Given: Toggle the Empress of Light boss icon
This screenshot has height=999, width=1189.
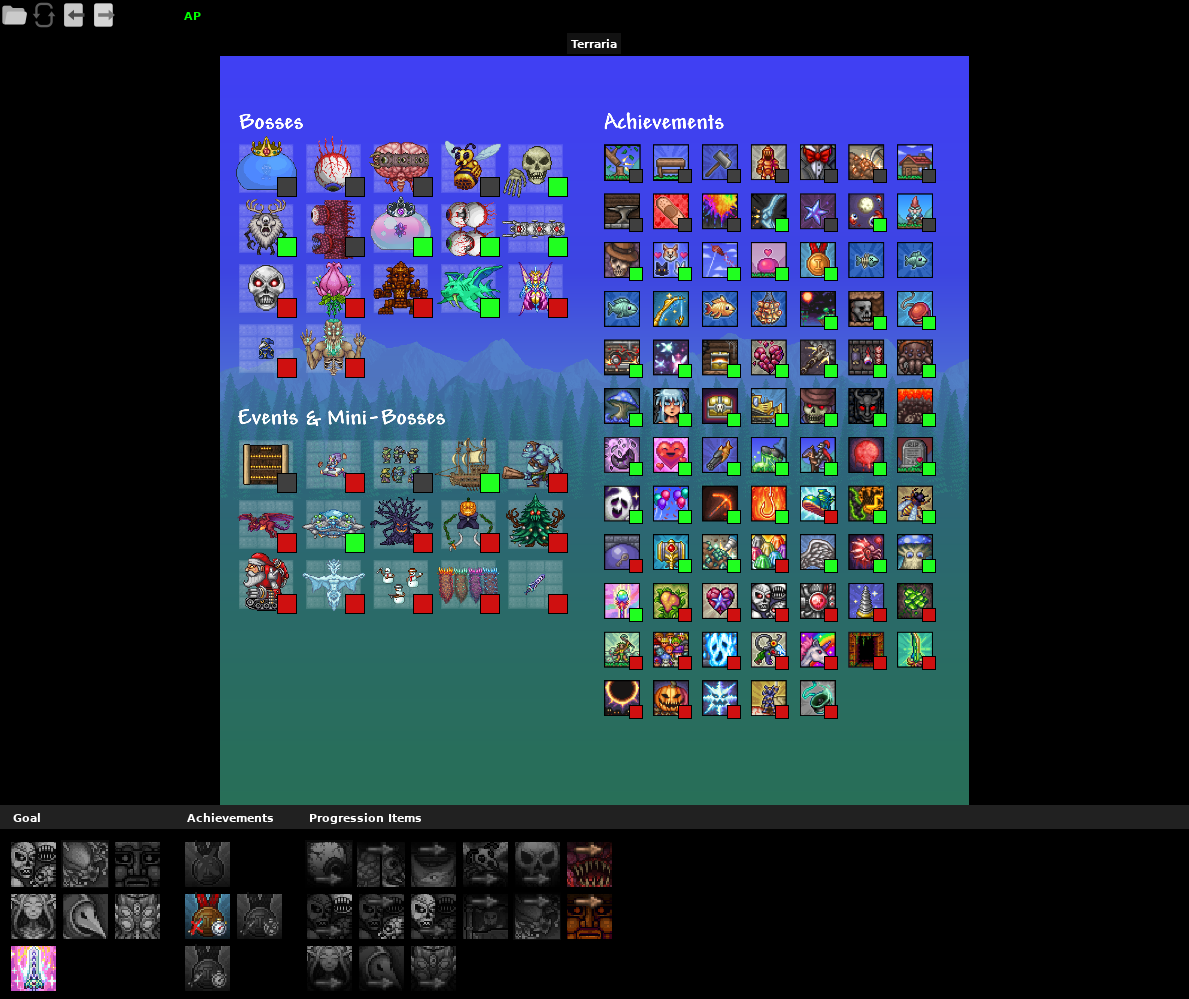Looking at the screenshot, I should pyautogui.click(x=536, y=289).
